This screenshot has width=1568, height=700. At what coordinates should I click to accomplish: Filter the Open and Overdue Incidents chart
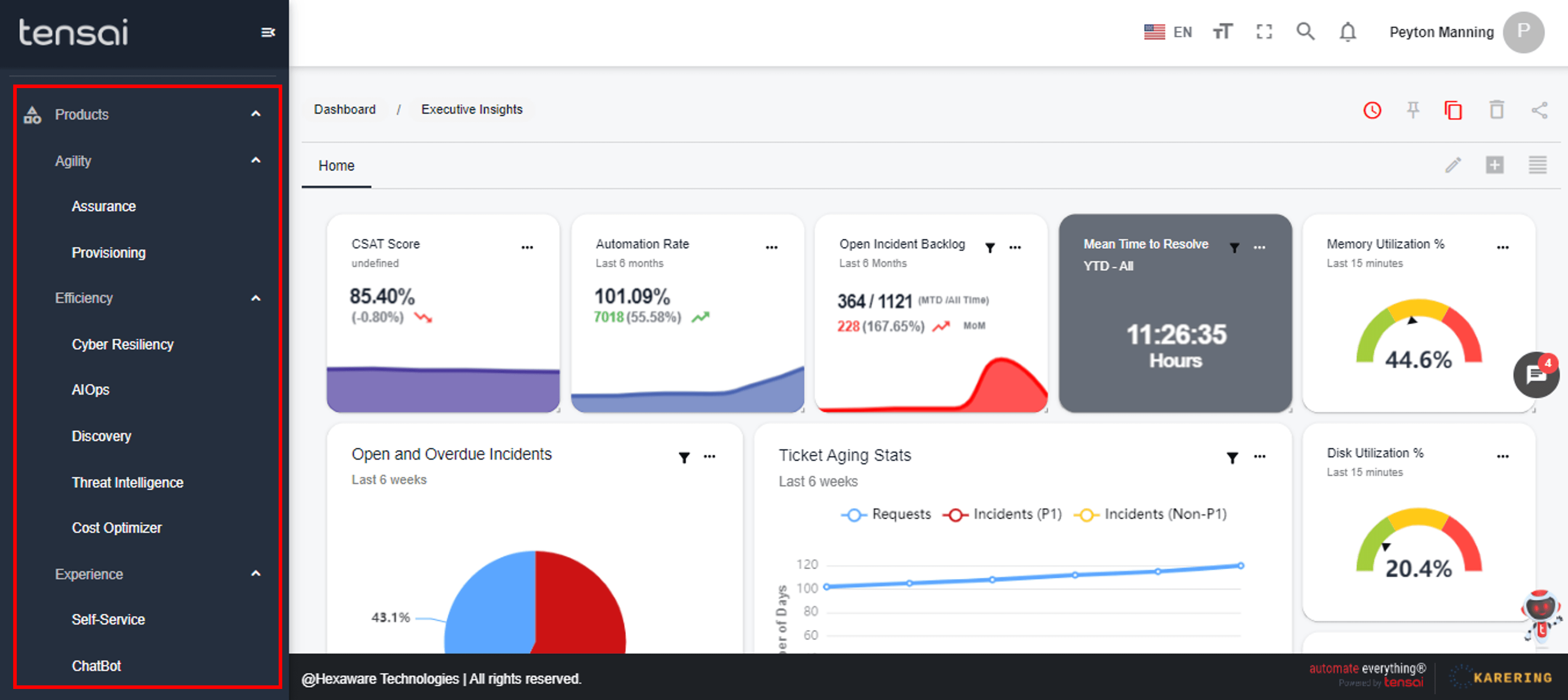point(684,457)
